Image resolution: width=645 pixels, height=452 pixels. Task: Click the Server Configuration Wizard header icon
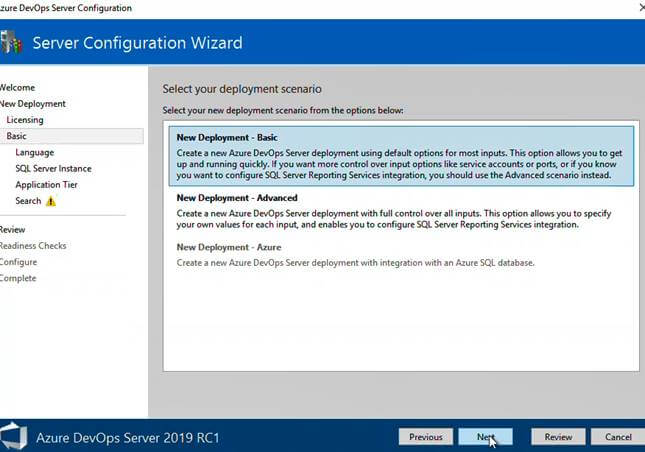[x=11, y=42]
